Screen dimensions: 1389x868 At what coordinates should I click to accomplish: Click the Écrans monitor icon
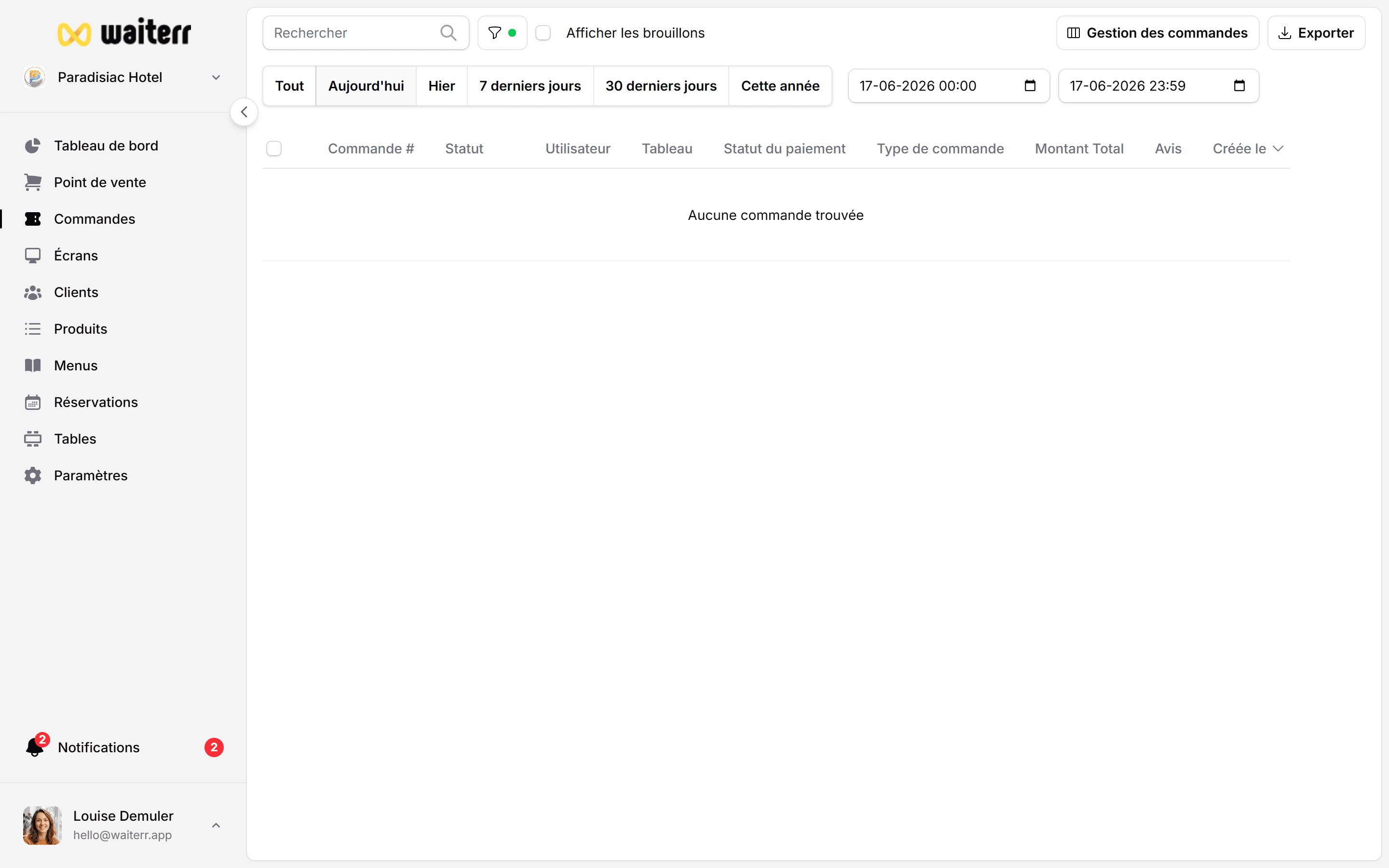tap(33, 256)
